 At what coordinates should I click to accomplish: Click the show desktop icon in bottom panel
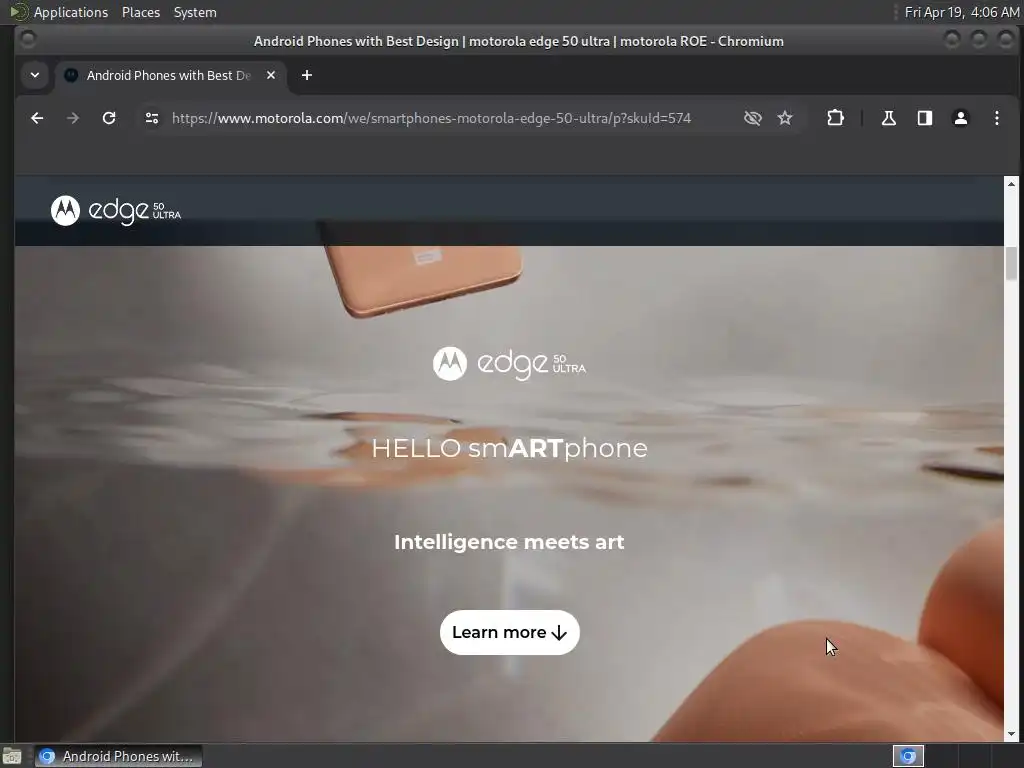click(x=12, y=756)
